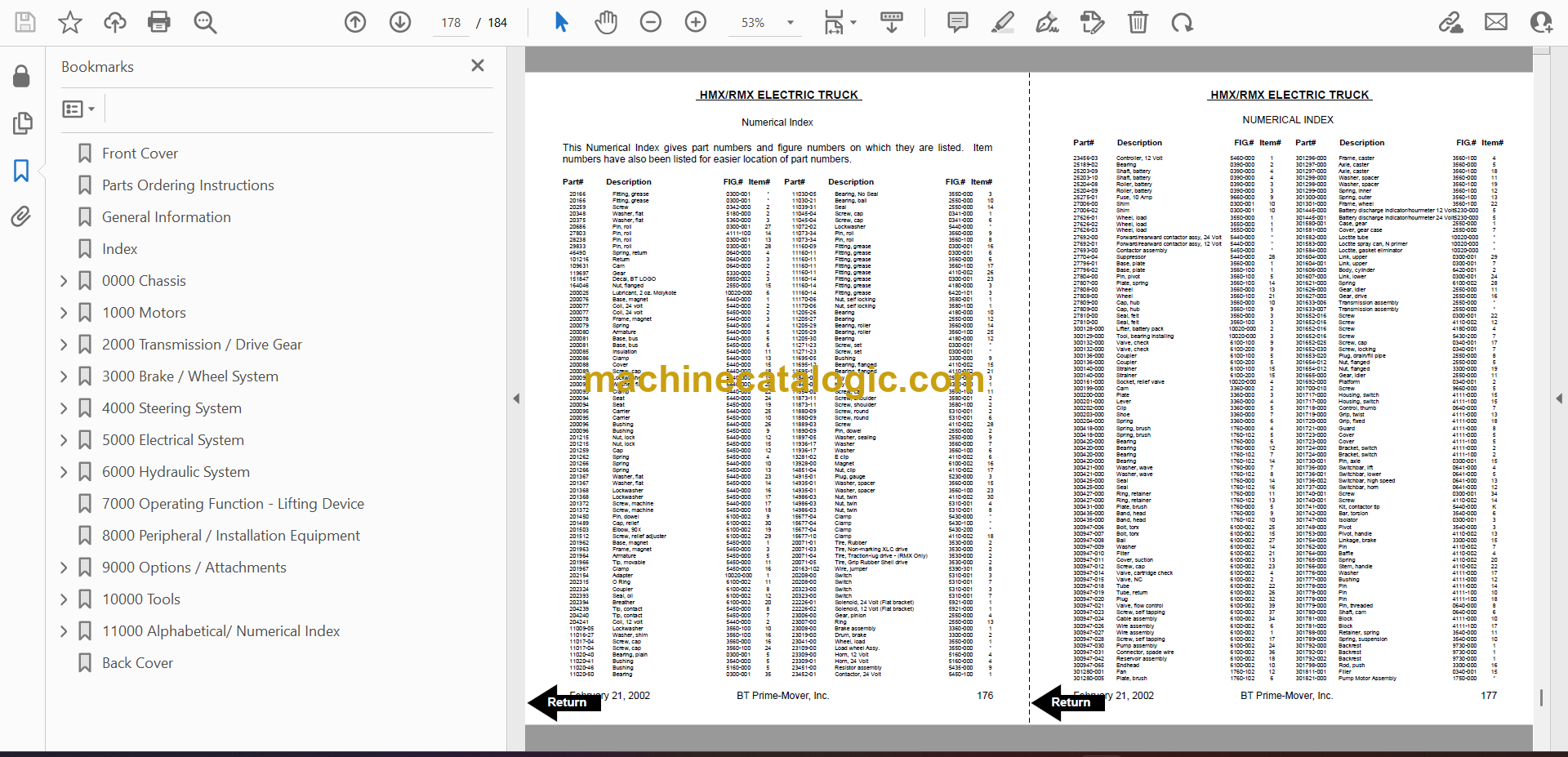Collapse the left navigation pane arrow

coord(516,399)
